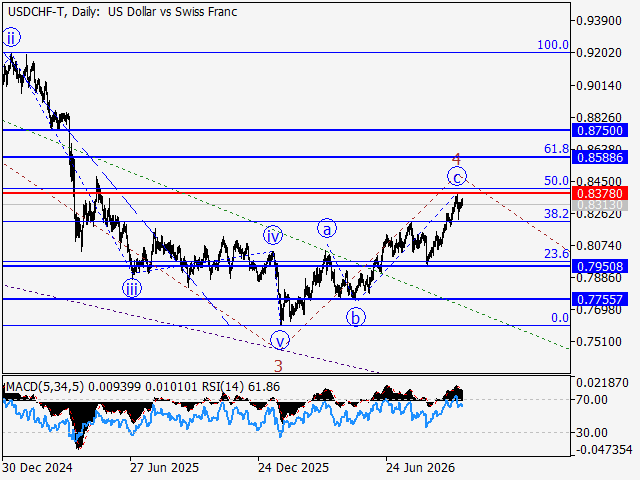640x480 pixels.
Task: Click the '24 Jun 2026' date label
Action: tap(421, 467)
